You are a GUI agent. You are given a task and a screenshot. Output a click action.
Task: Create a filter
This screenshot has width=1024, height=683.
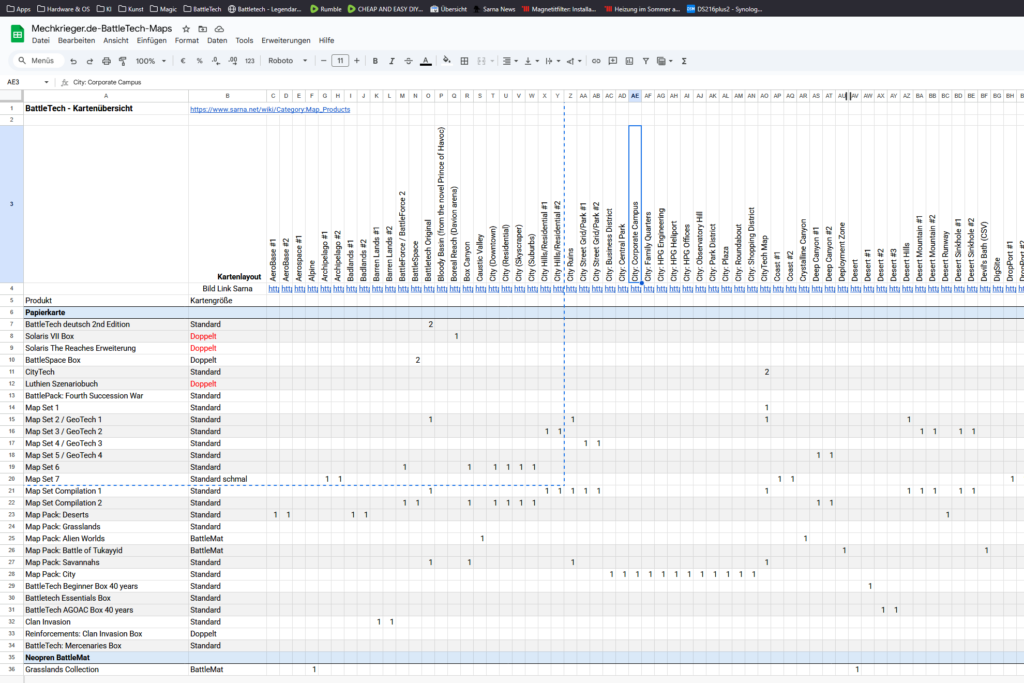(645, 61)
